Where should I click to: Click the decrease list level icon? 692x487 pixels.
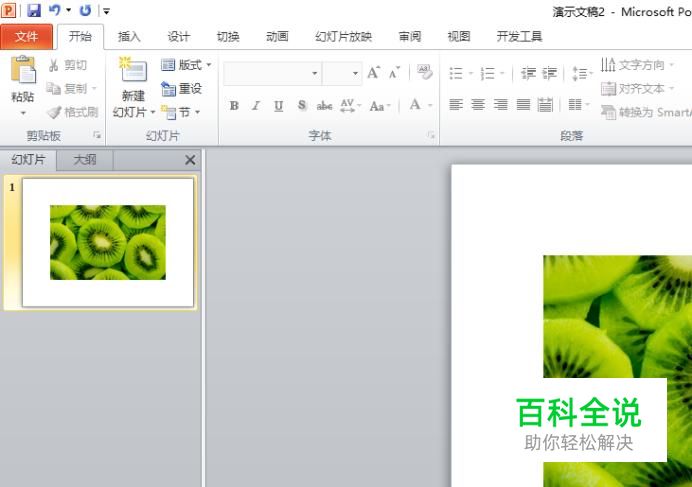point(528,73)
